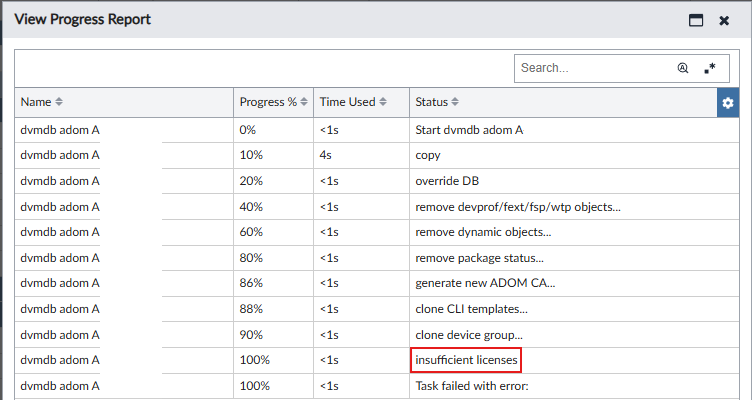Select the 'Start dvmdb adom A' row

click(468, 130)
